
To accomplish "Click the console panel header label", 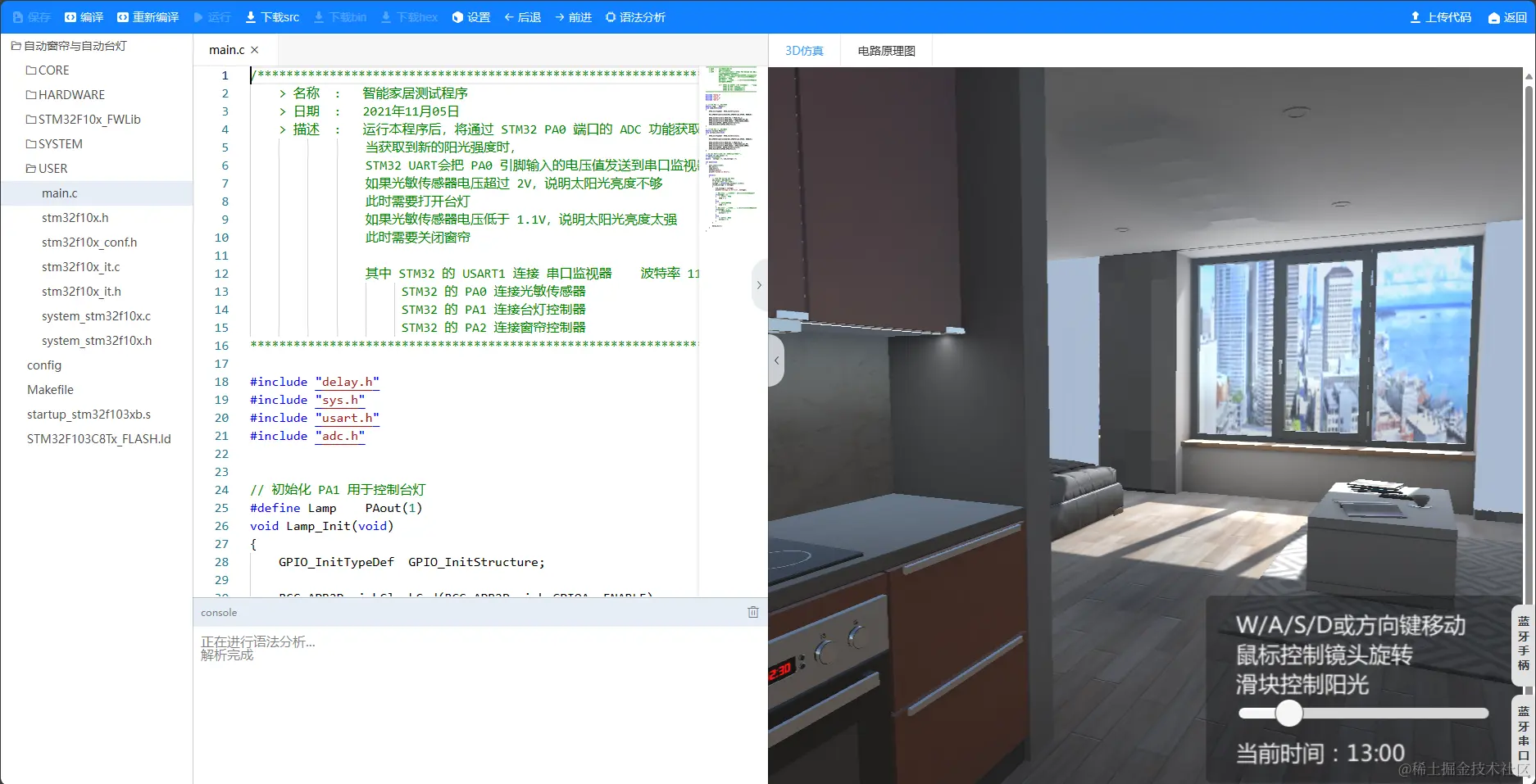I will [219, 613].
